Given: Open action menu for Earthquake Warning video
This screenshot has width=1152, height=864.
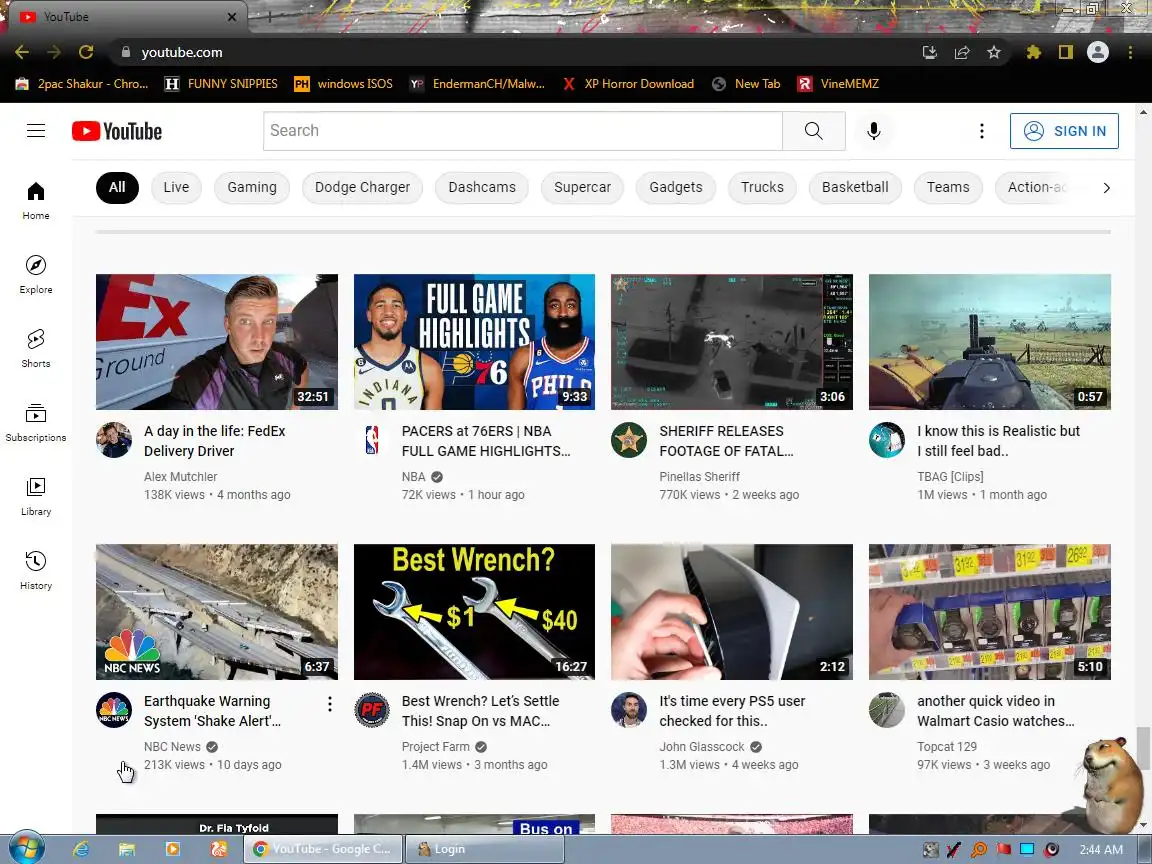Looking at the screenshot, I should (330, 704).
